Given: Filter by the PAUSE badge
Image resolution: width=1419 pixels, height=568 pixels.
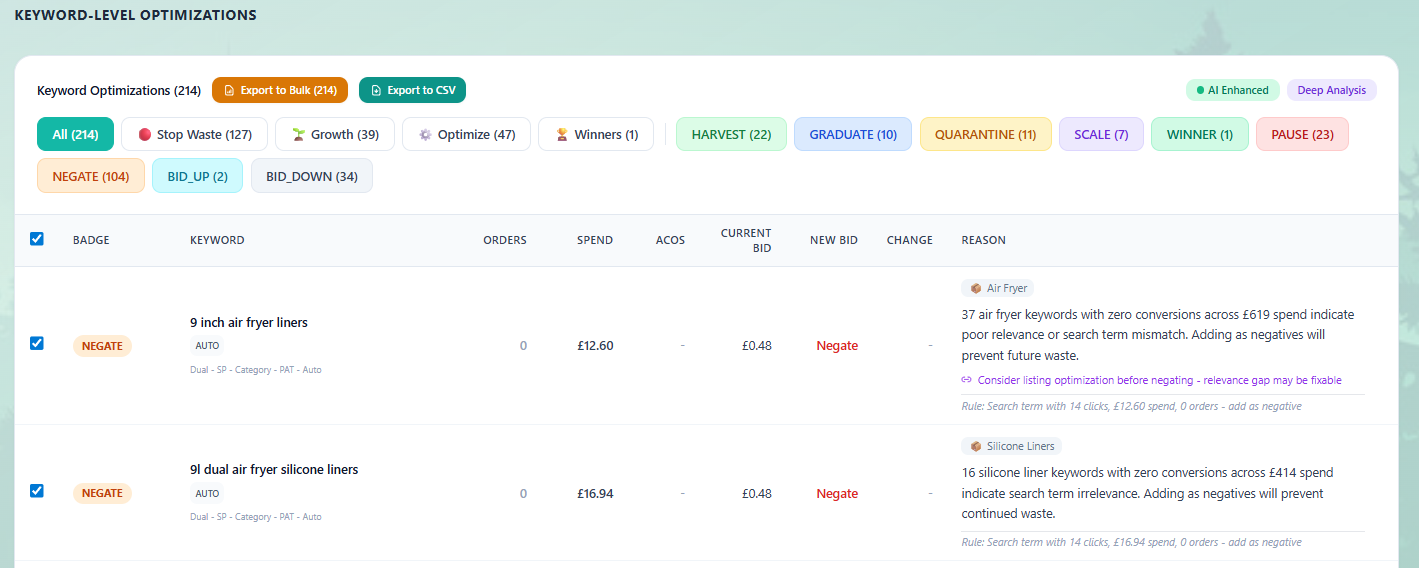Looking at the screenshot, I should pos(1302,134).
